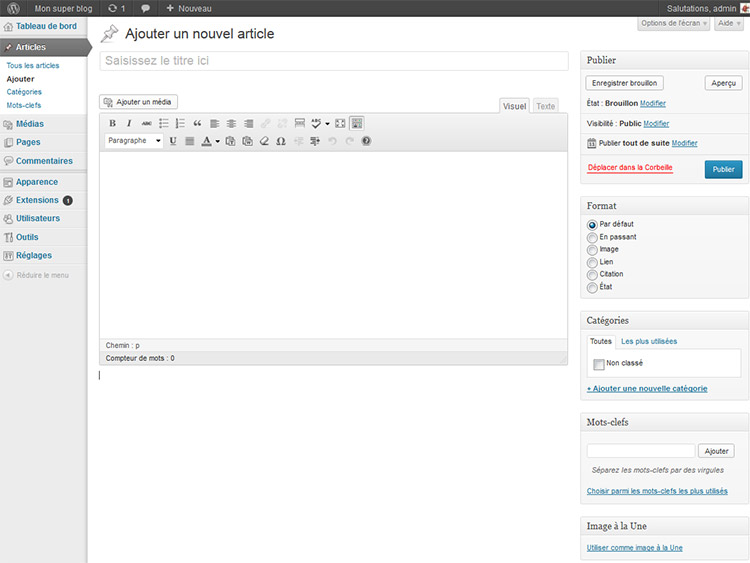
Task: Center-align the text
Action: click(x=232, y=123)
